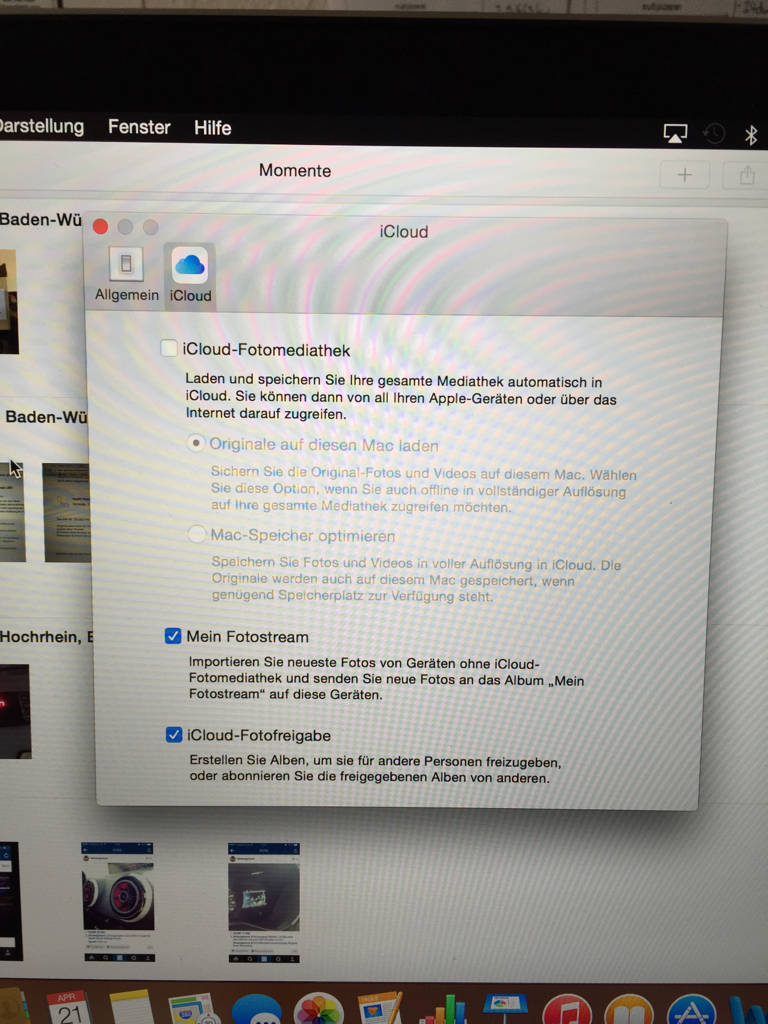Switch to the Allgemein preferences tab
This screenshot has height=1024, width=768.
click(x=127, y=275)
